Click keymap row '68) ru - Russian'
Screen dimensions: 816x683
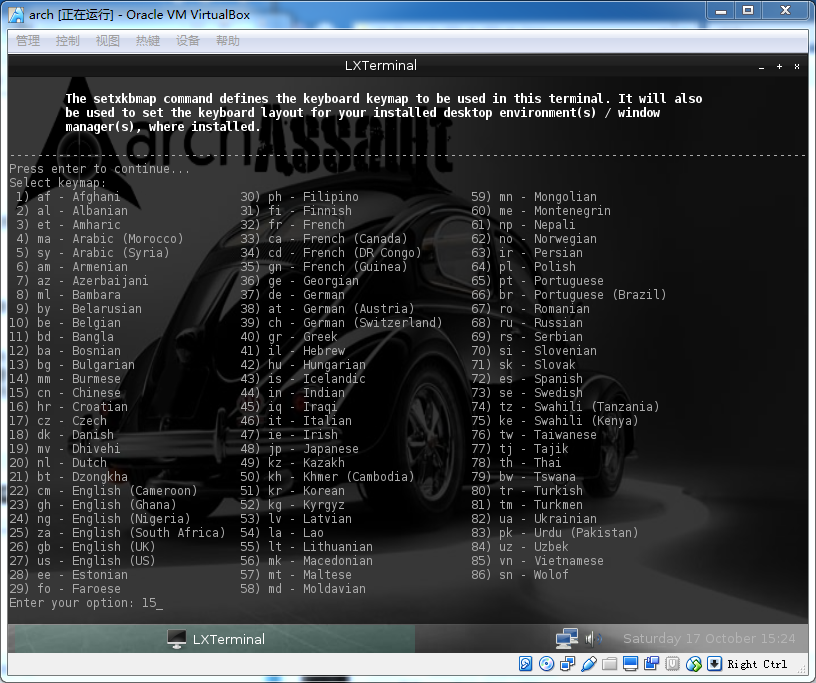click(527, 323)
